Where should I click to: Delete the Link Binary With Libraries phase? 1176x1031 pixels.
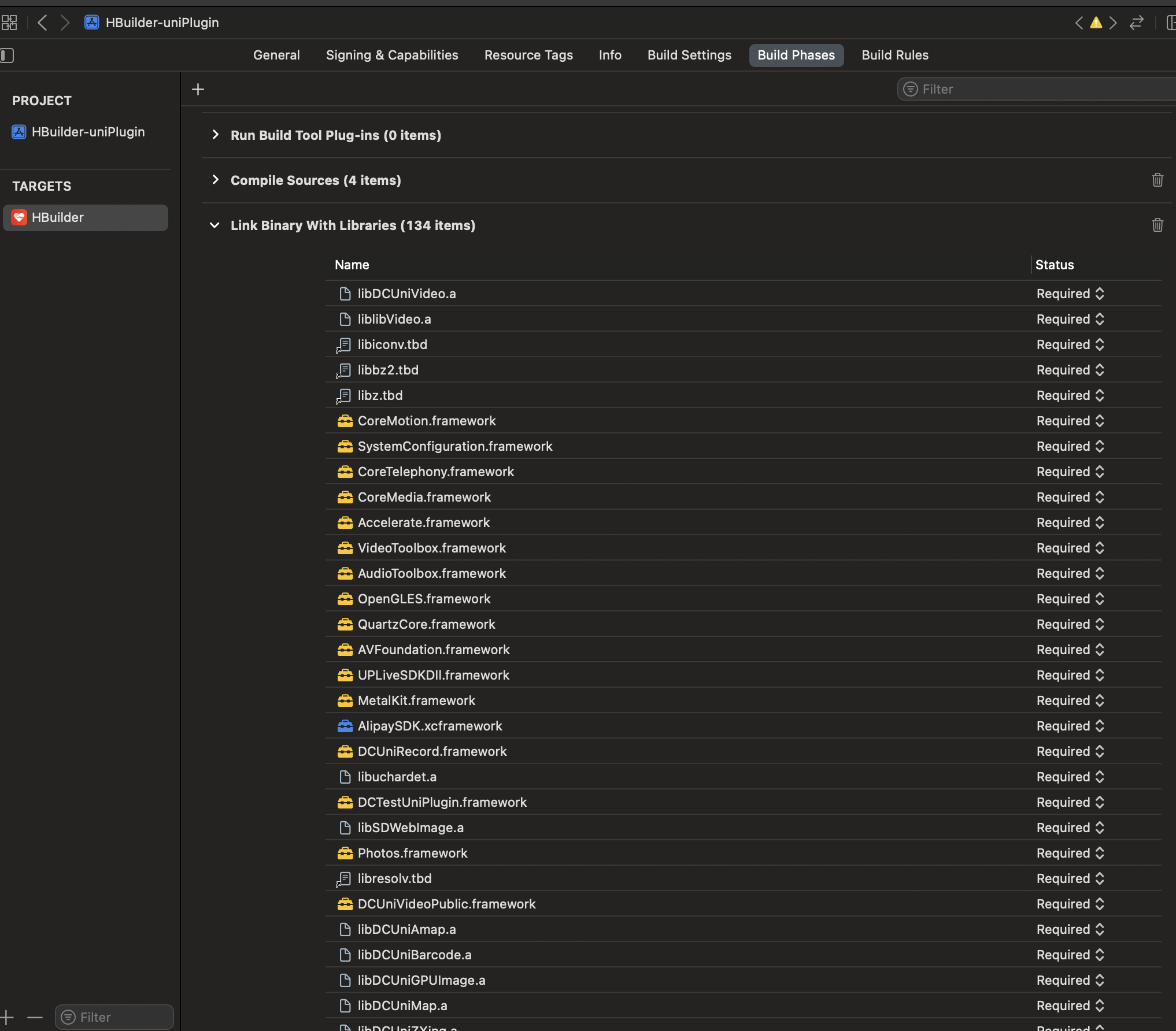pos(1157,225)
